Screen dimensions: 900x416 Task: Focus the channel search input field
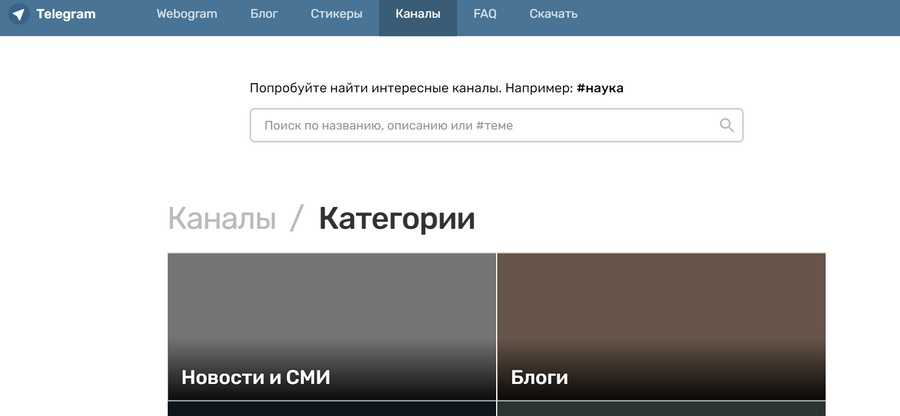pos(480,126)
